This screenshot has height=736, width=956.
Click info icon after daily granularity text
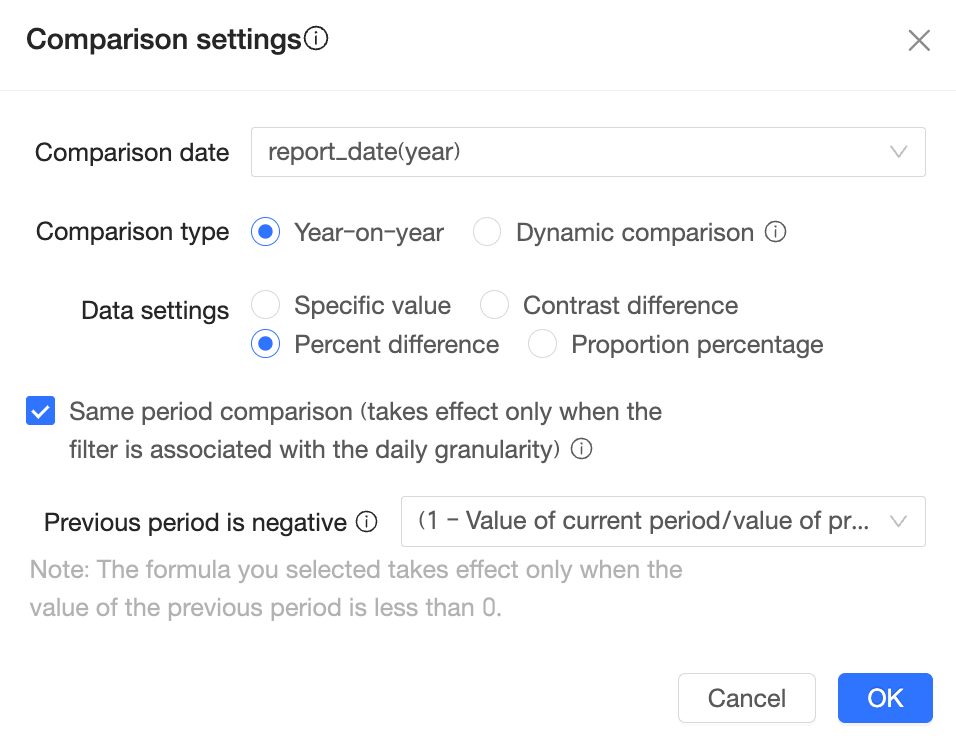[581, 449]
